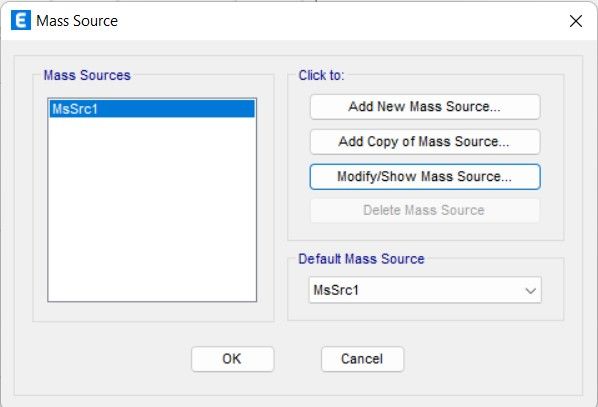Click the Default Mass Source group label
The image size is (598, 407).
(x=361, y=259)
